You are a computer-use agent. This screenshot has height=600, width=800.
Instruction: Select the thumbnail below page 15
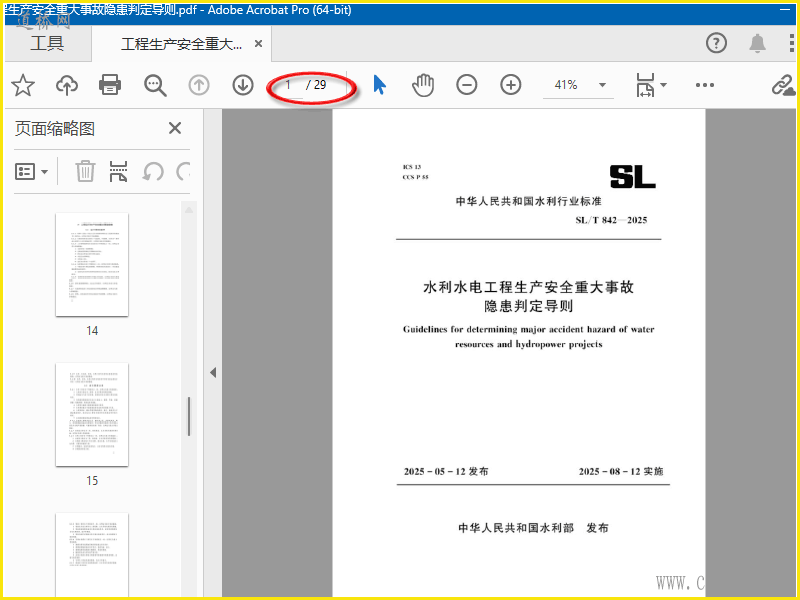pyautogui.click(x=92, y=555)
